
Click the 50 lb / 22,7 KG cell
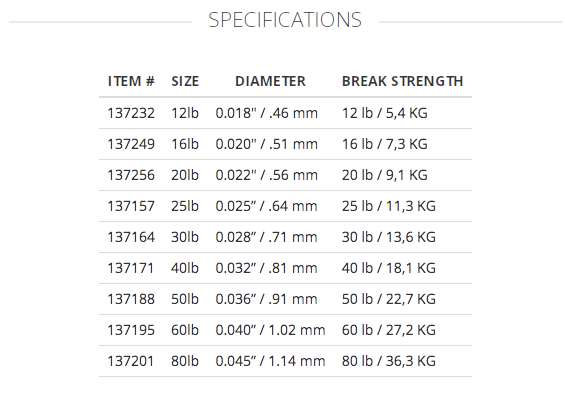coord(389,299)
